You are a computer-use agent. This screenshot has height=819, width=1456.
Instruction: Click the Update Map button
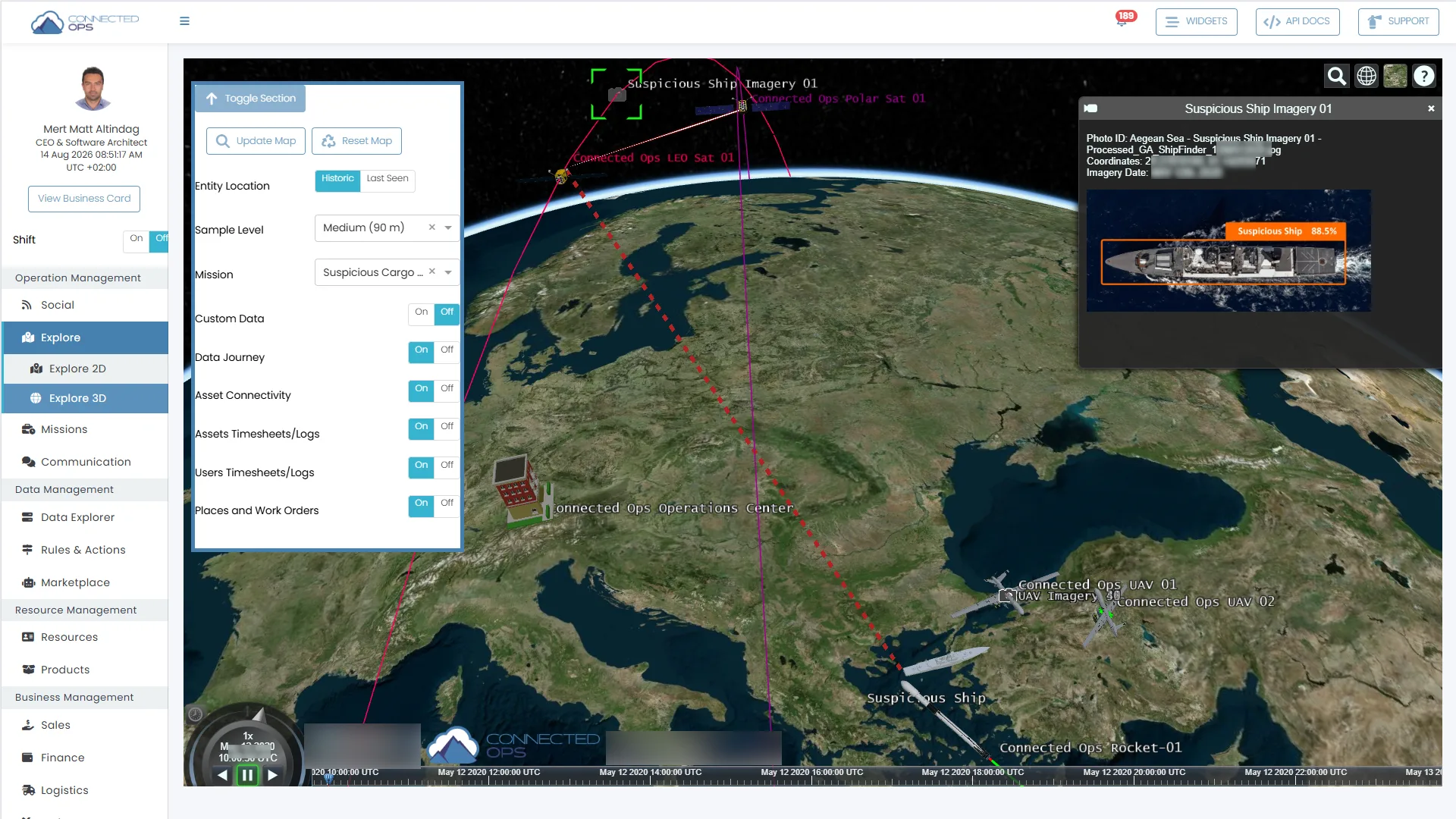(256, 141)
